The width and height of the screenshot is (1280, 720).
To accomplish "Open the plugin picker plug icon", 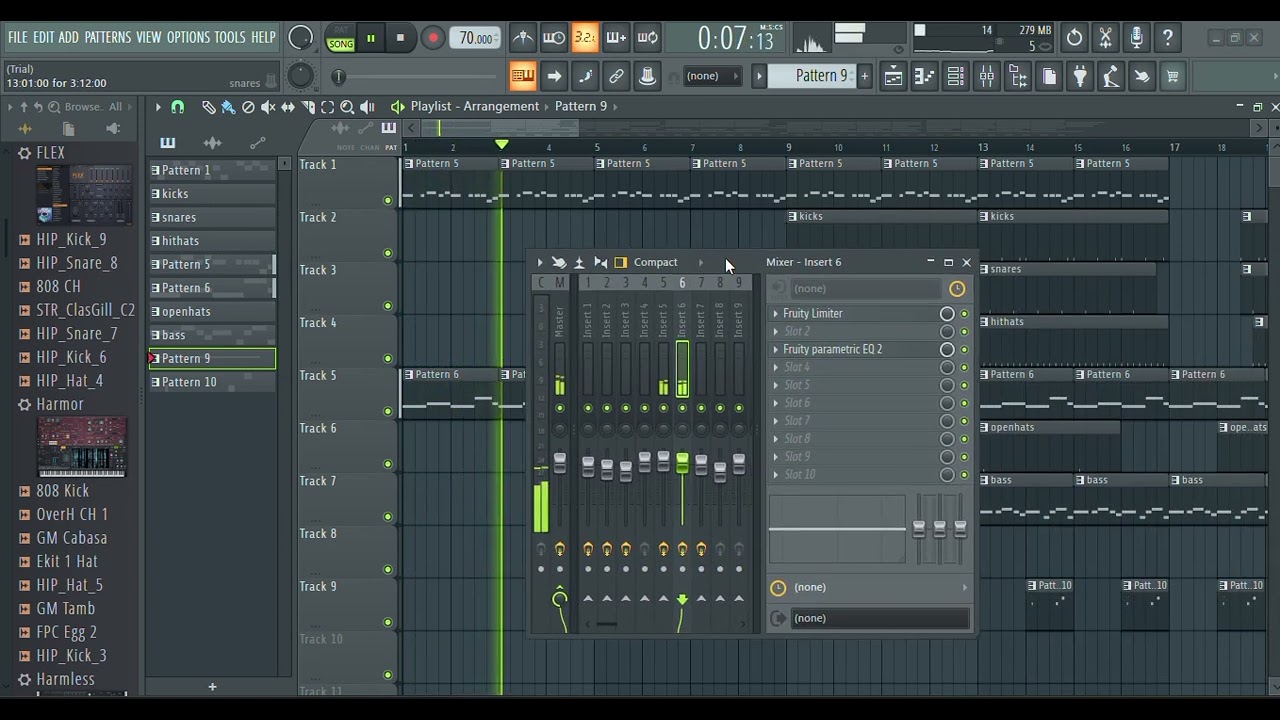I will [1080, 76].
